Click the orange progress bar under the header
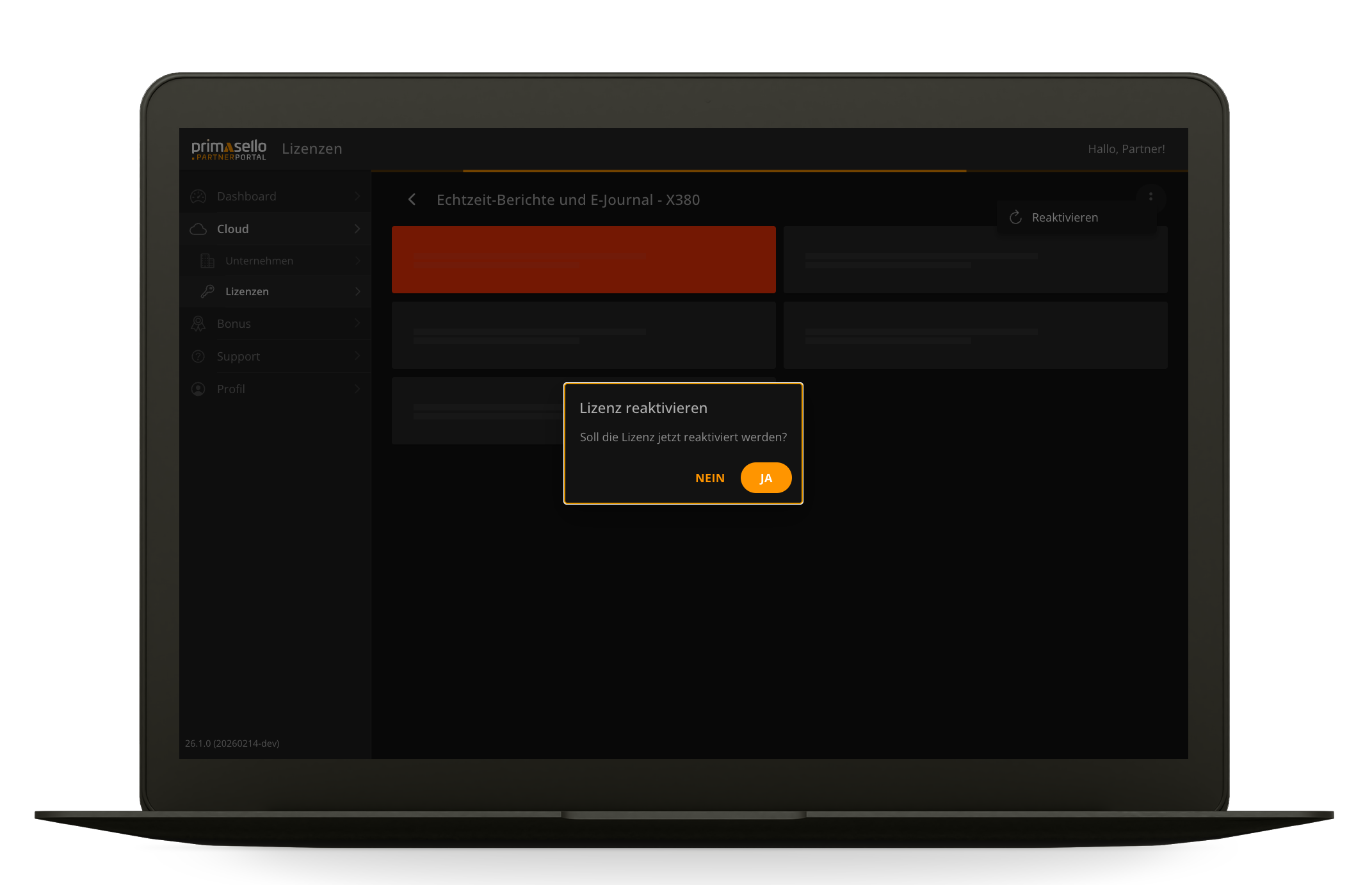 (x=714, y=171)
